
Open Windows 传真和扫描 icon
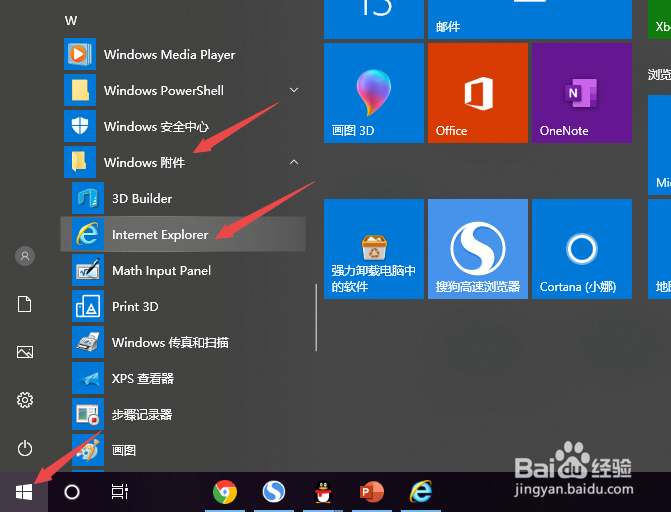[x=88, y=342]
